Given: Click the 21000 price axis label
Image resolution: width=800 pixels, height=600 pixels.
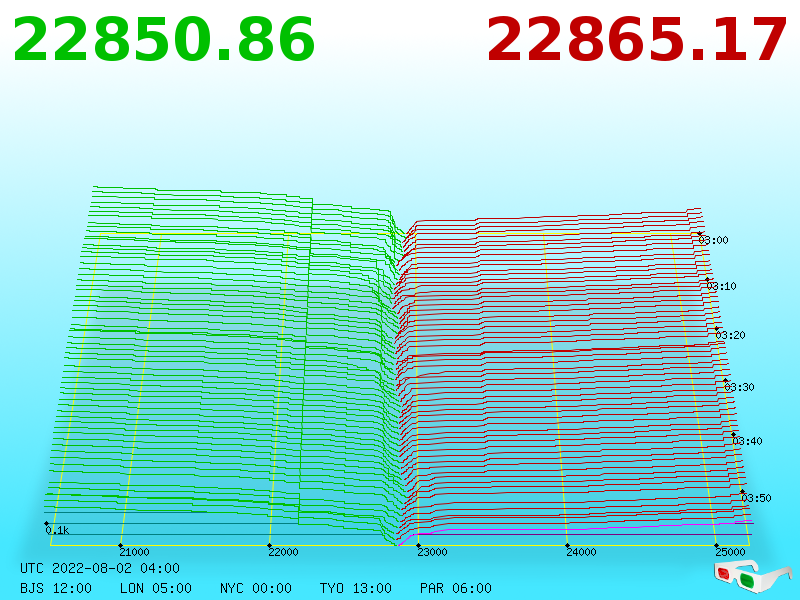Looking at the screenshot, I should point(135,552).
